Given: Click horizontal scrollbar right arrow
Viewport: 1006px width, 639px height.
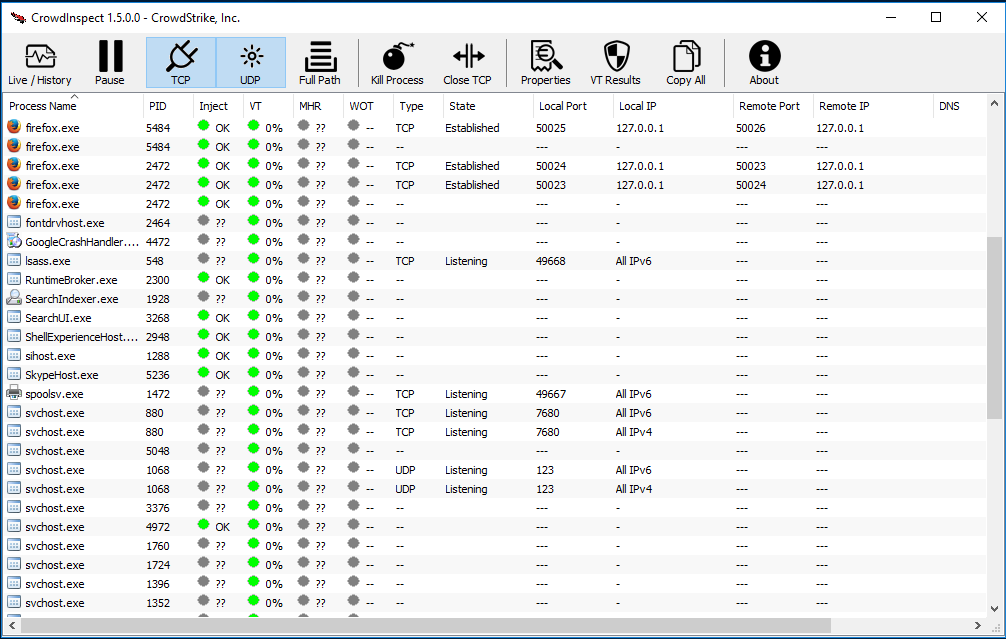Looking at the screenshot, I should (978, 625).
